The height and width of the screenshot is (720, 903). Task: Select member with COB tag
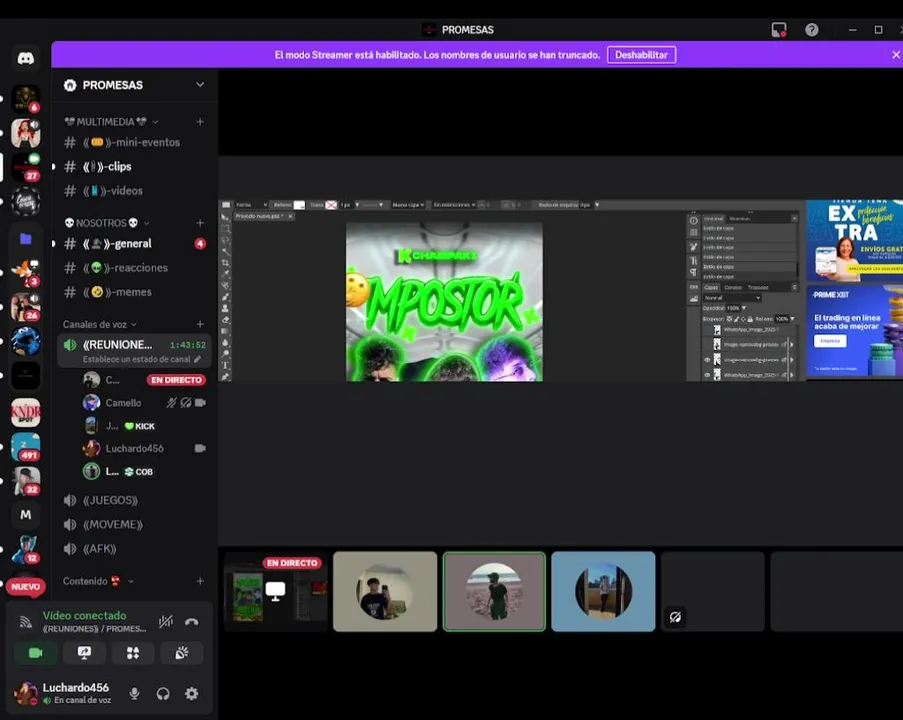[x=144, y=471]
